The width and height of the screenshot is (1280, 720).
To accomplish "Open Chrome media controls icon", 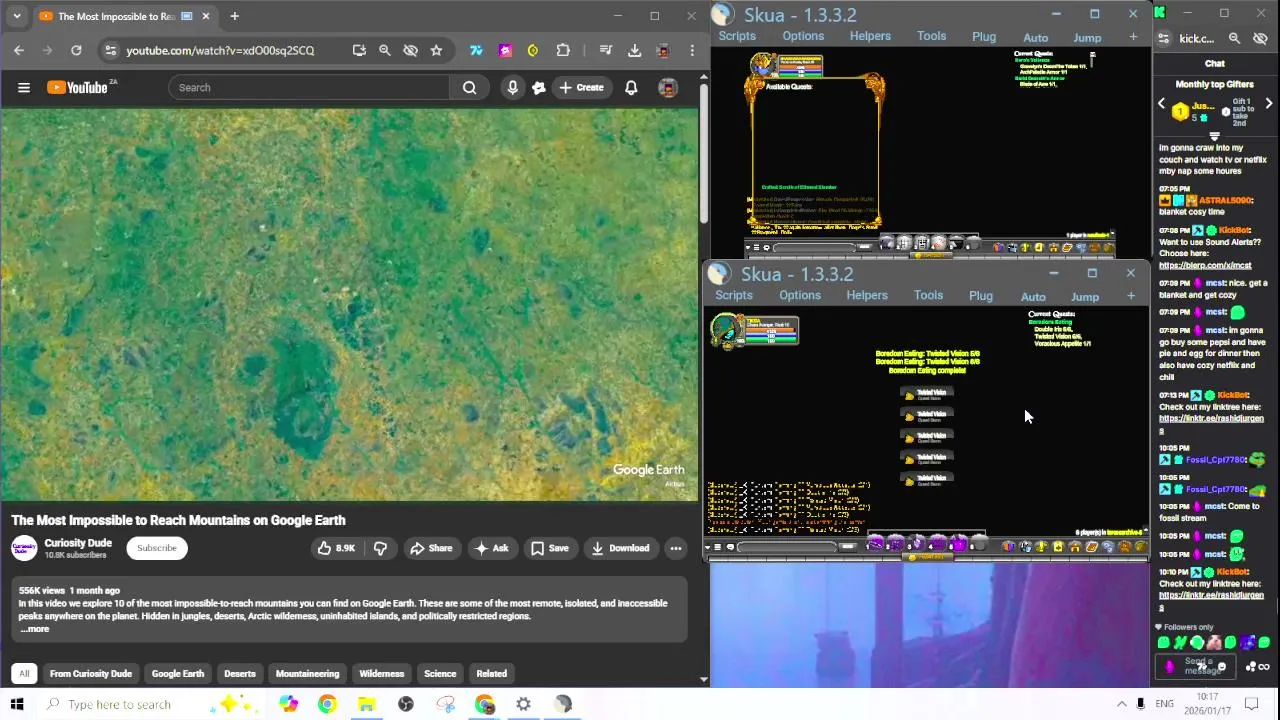I will (605, 50).
